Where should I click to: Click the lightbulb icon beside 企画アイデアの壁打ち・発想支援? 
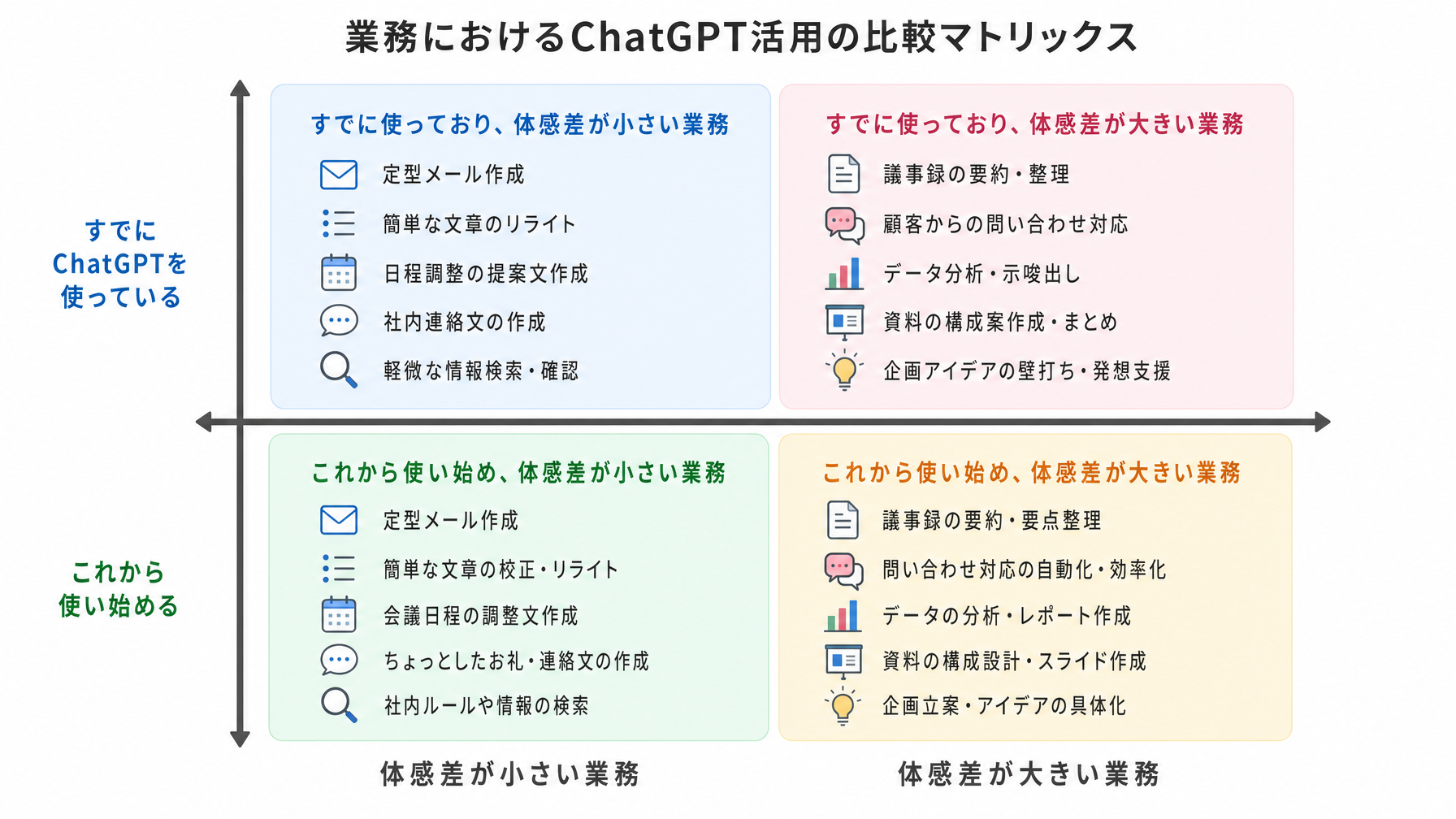coord(844,370)
